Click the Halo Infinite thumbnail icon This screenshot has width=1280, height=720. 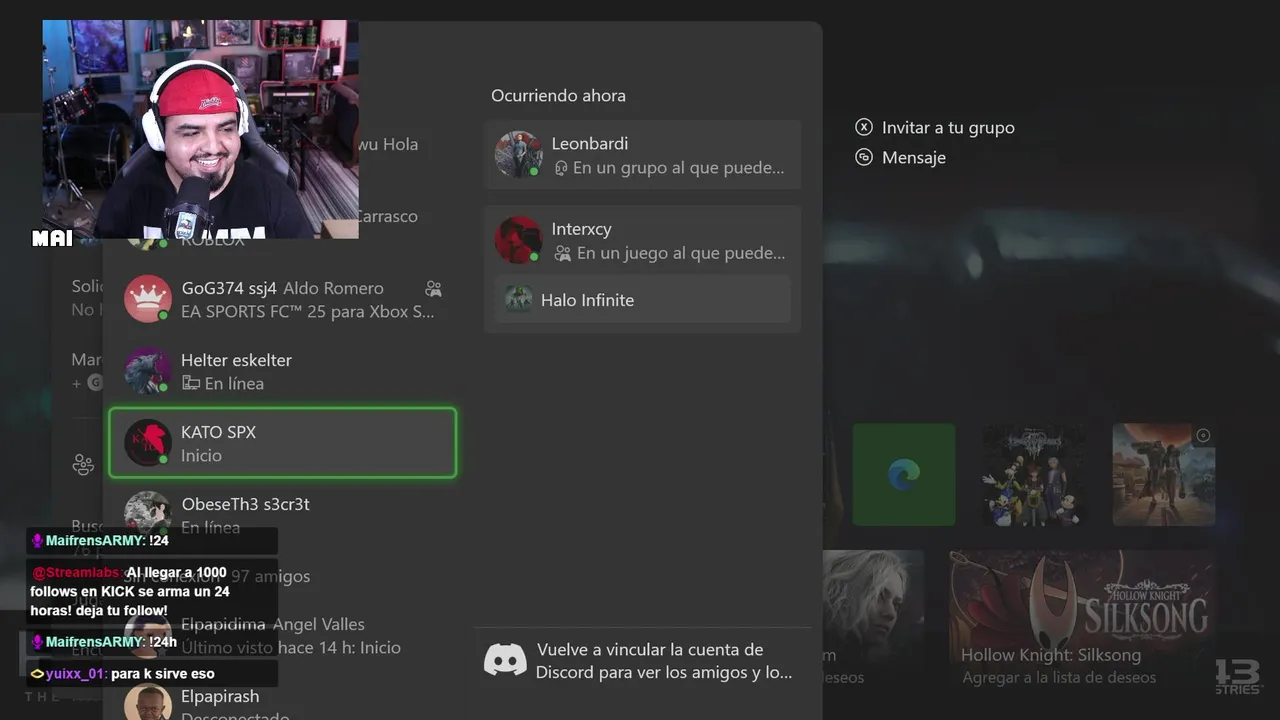point(518,299)
